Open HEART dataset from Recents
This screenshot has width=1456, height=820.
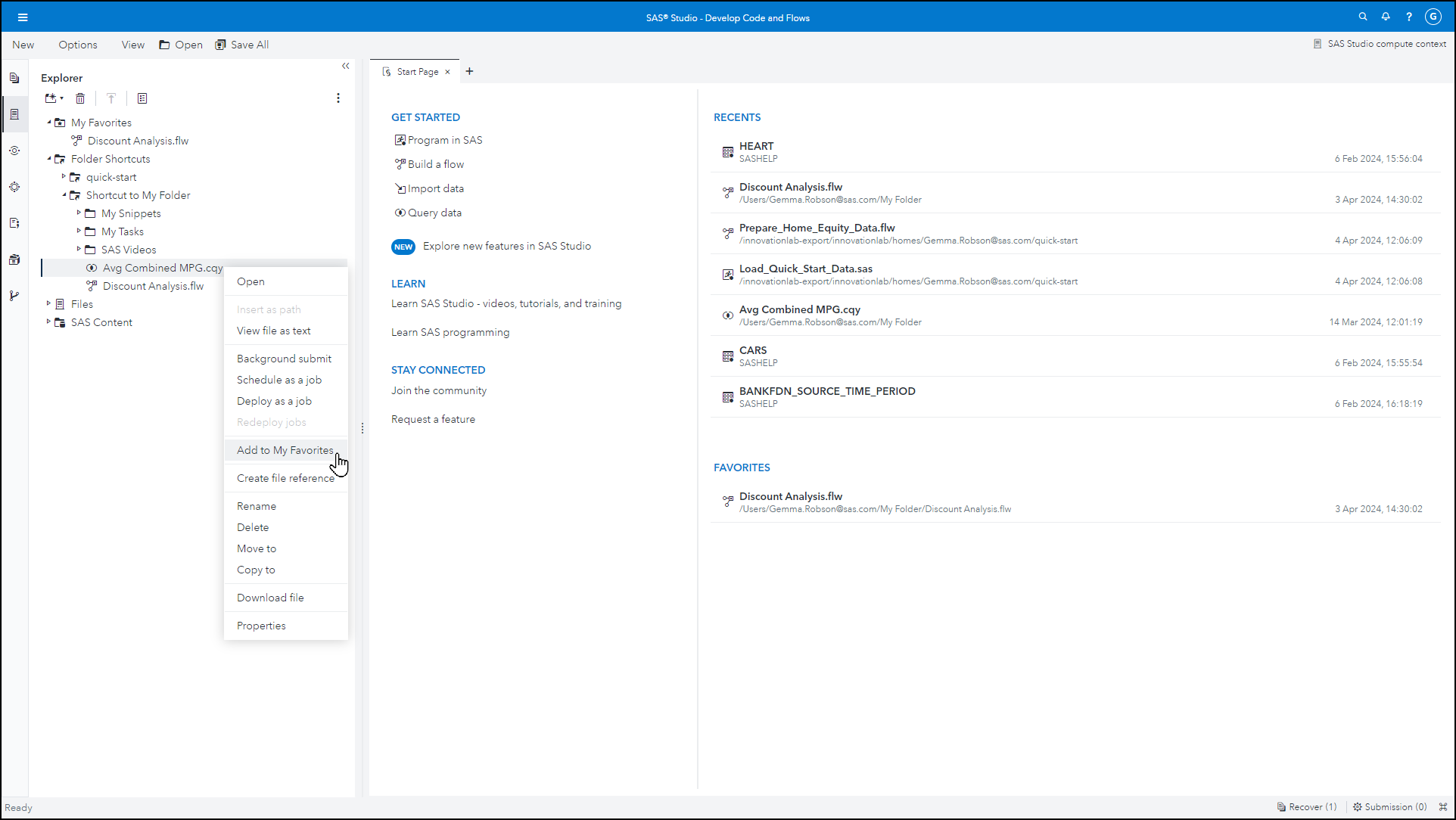pyautogui.click(x=757, y=146)
